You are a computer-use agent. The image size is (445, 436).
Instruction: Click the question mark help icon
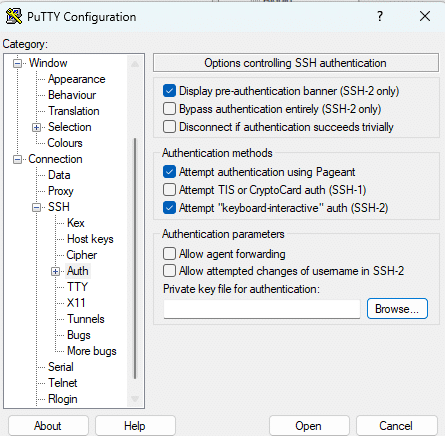tap(380, 16)
